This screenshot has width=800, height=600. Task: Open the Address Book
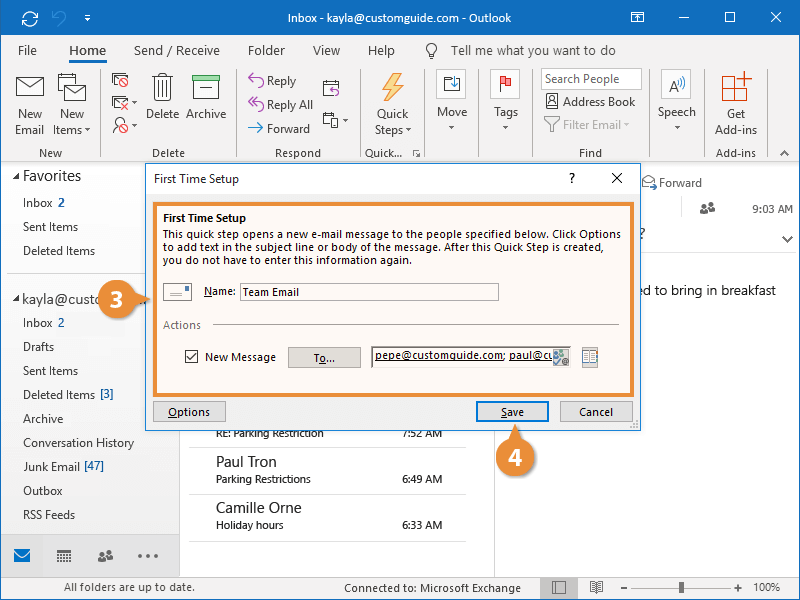[x=590, y=102]
